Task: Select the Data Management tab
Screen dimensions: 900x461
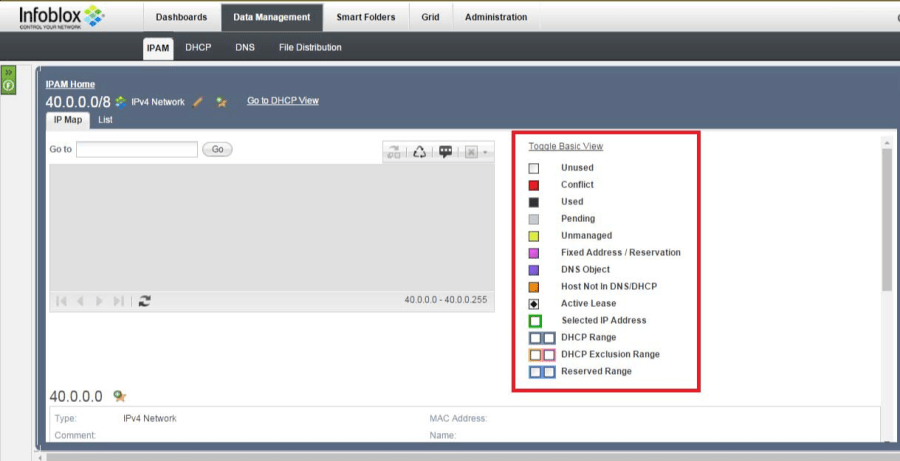Action: pyautogui.click(x=272, y=17)
